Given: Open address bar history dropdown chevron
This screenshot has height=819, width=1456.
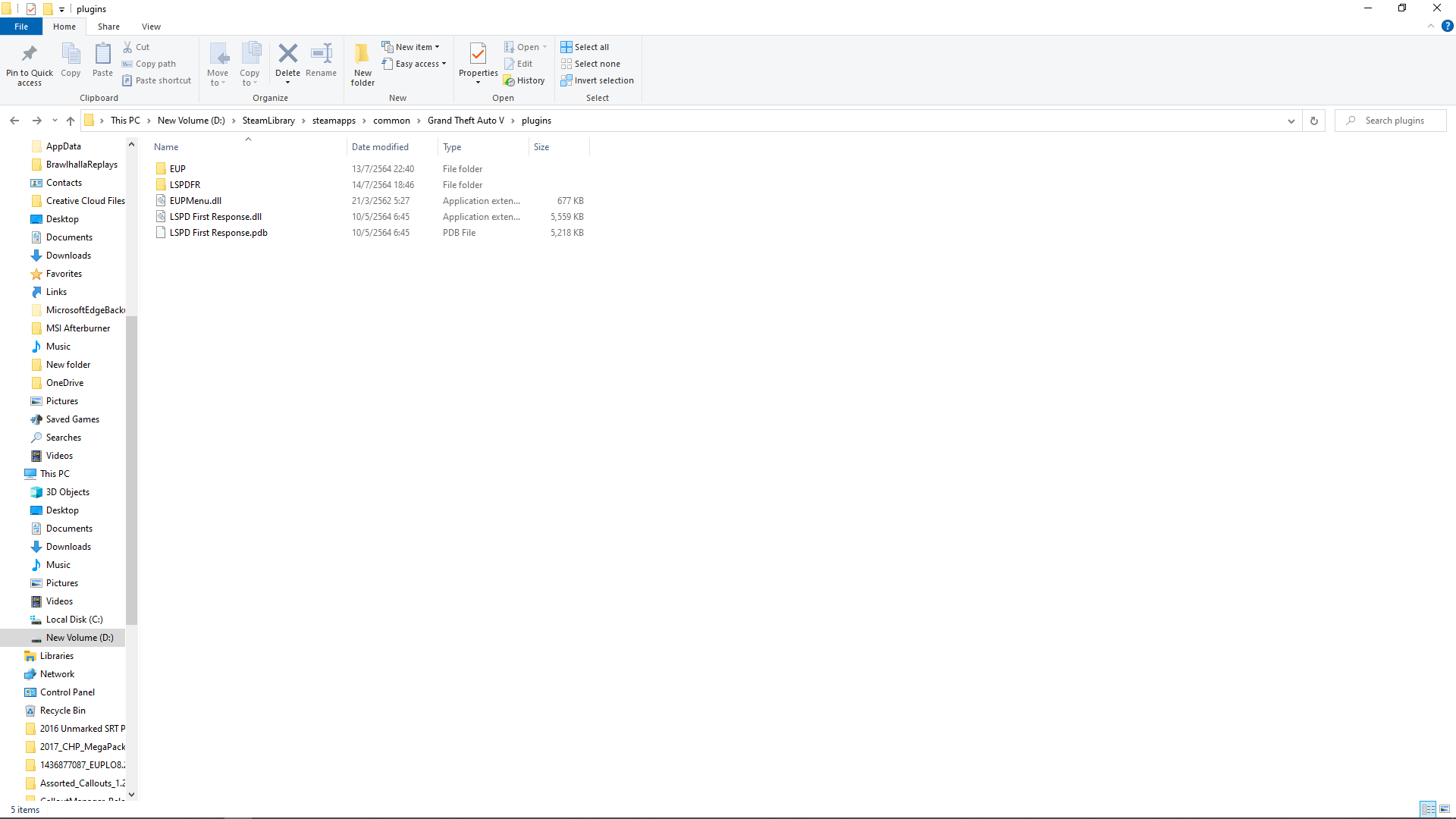Looking at the screenshot, I should click(x=1291, y=121).
